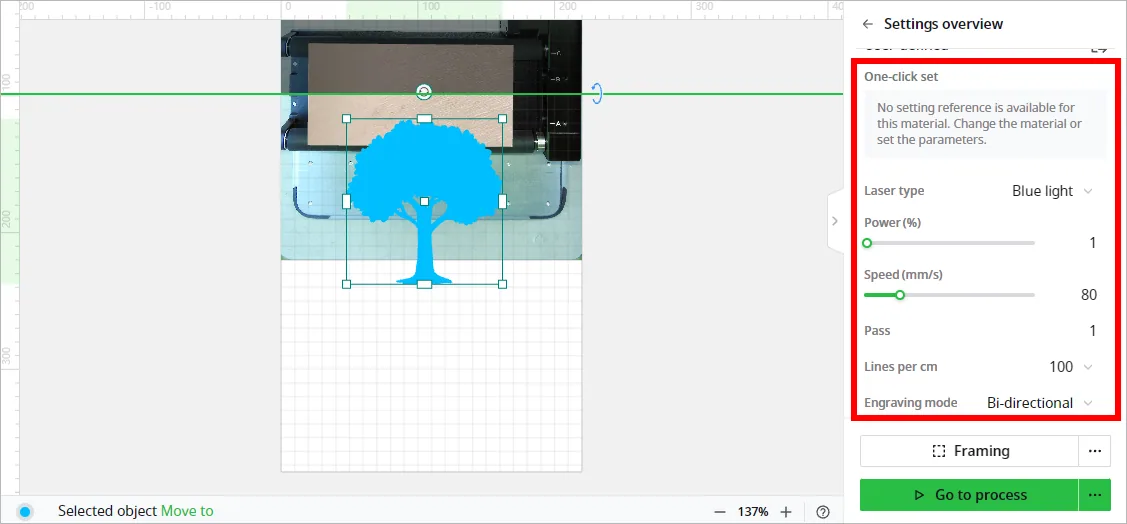This screenshot has width=1127, height=524.
Task: Zoom in with the plus icon
Action: [x=786, y=512]
